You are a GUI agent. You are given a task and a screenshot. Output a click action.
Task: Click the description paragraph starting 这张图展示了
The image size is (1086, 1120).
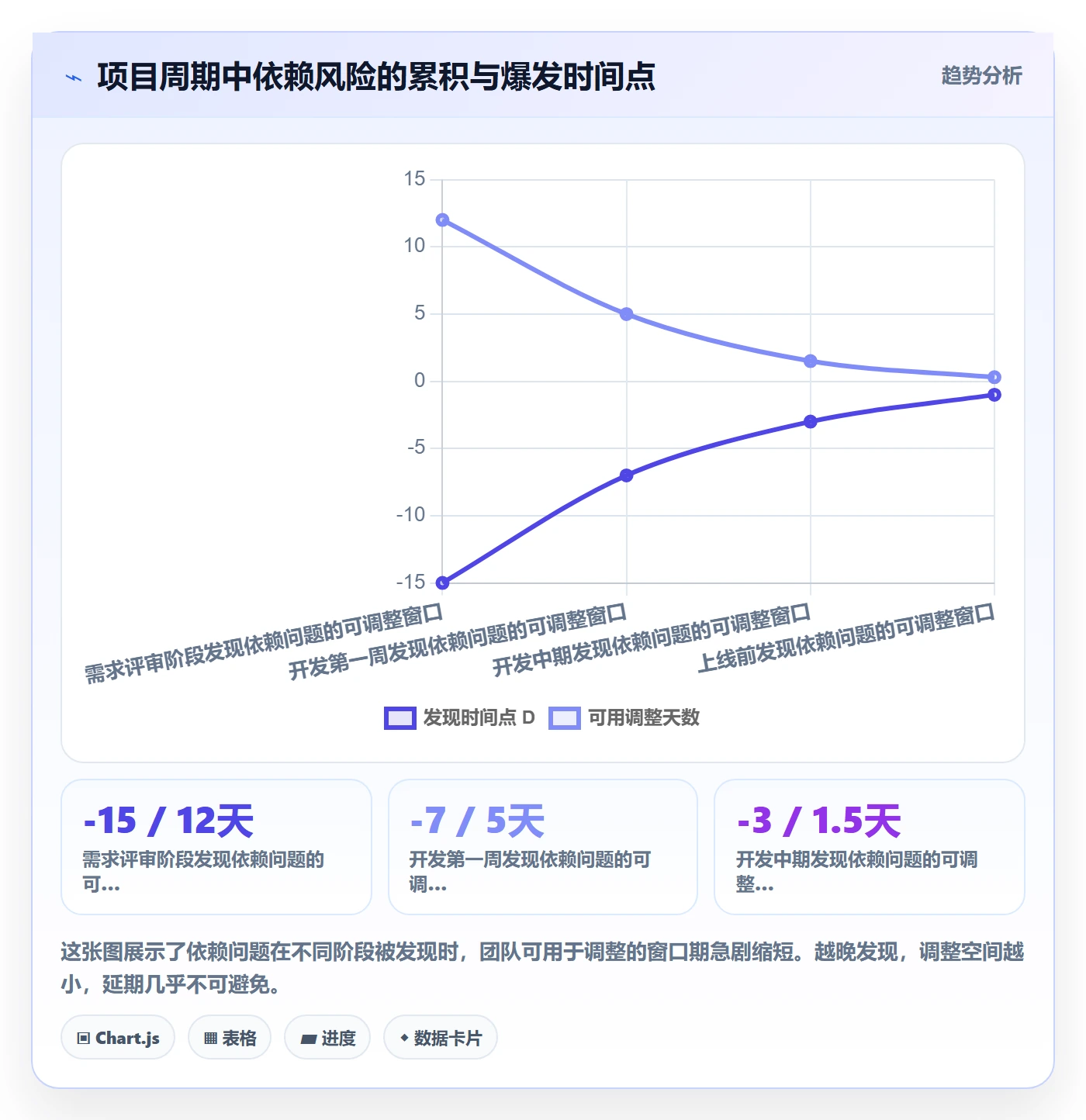pos(543,968)
